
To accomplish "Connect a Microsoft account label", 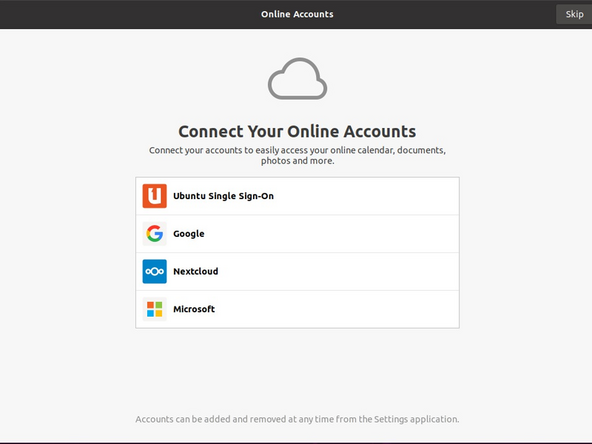I will (194, 309).
